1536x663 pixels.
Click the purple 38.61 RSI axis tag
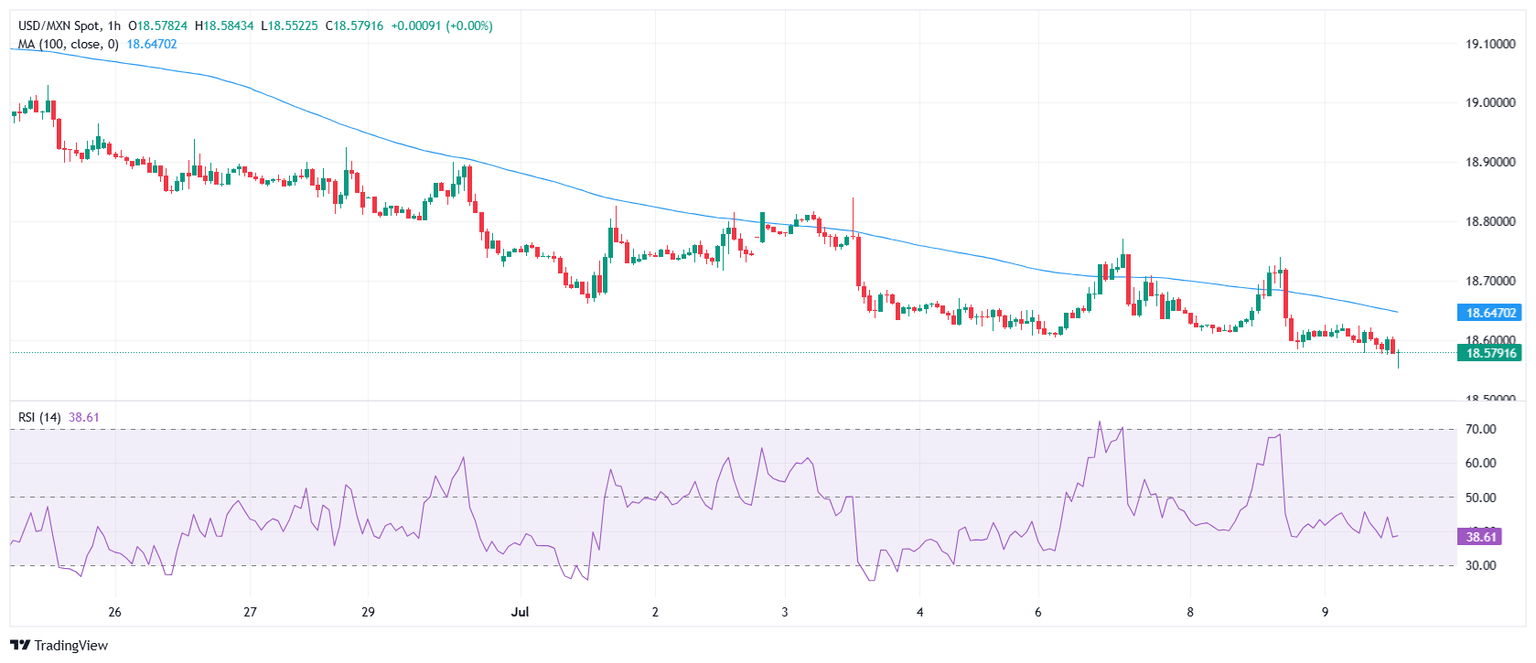[x=1481, y=537]
